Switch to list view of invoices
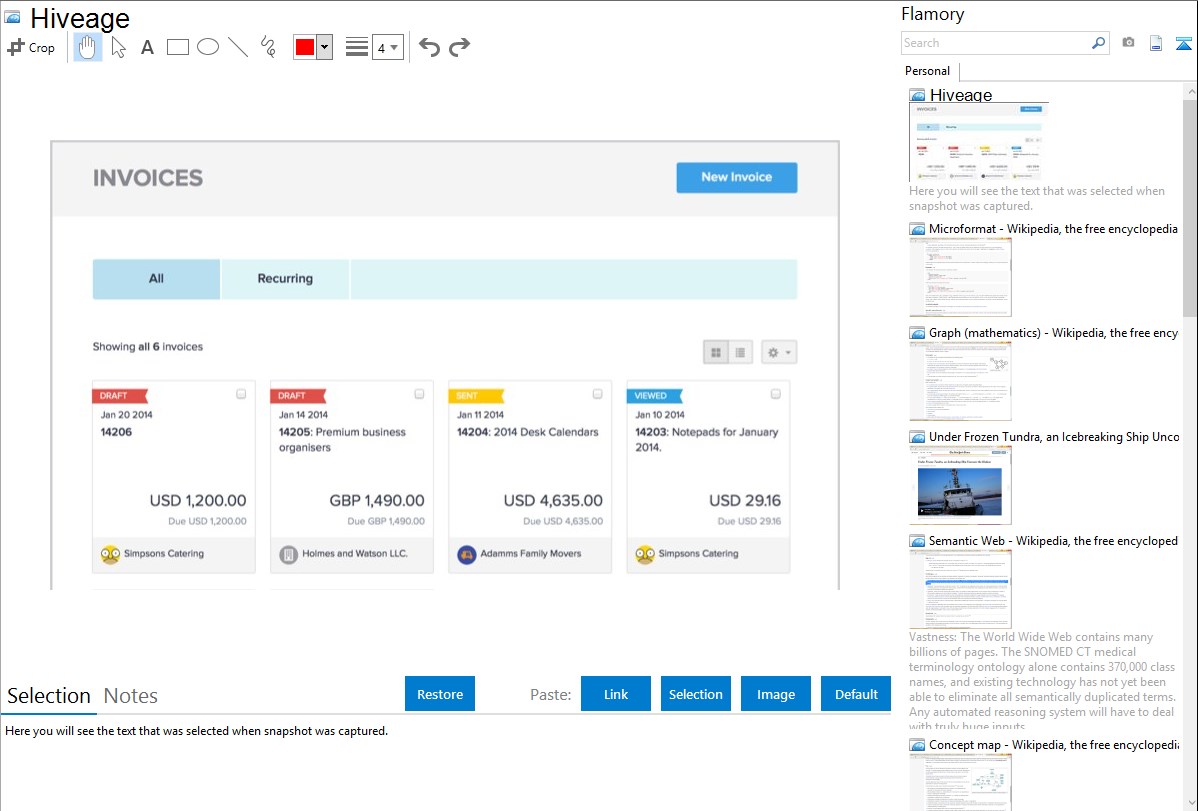Image resolution: width=1198 pixels, height=811 pixels. pyautogui.click(x=740, y=352)
